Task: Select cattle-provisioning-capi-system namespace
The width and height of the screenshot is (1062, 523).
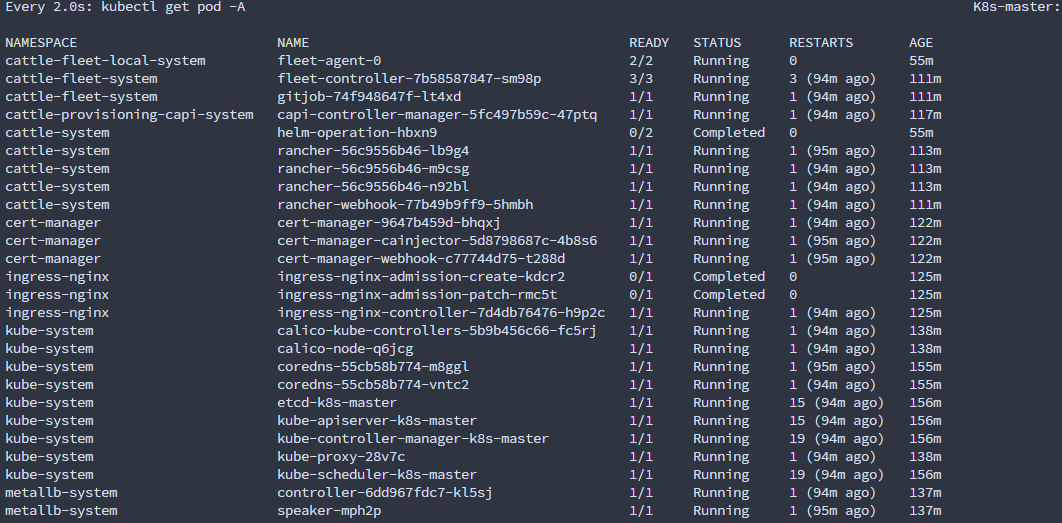Action: tap(129, 114)
